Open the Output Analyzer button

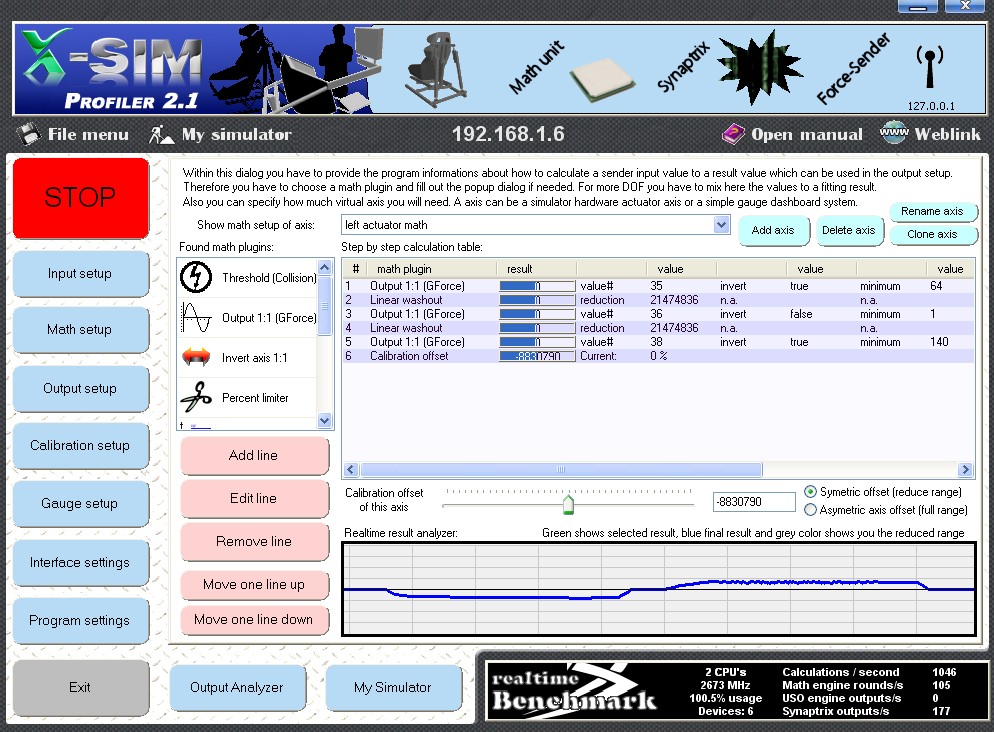pyautogui.click(x=237, y=688)
